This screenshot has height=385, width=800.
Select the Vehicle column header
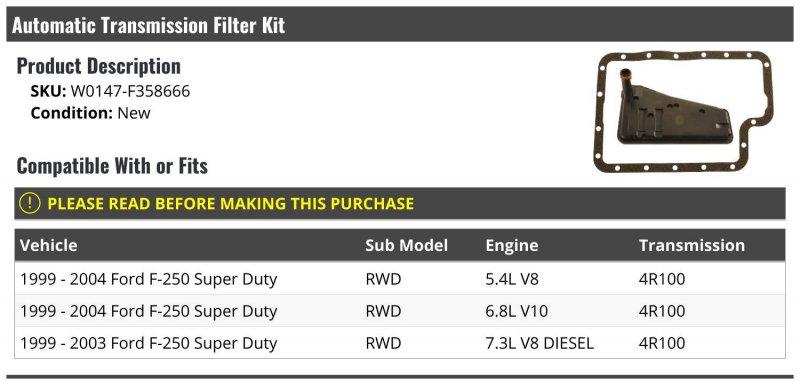[48, 245]
